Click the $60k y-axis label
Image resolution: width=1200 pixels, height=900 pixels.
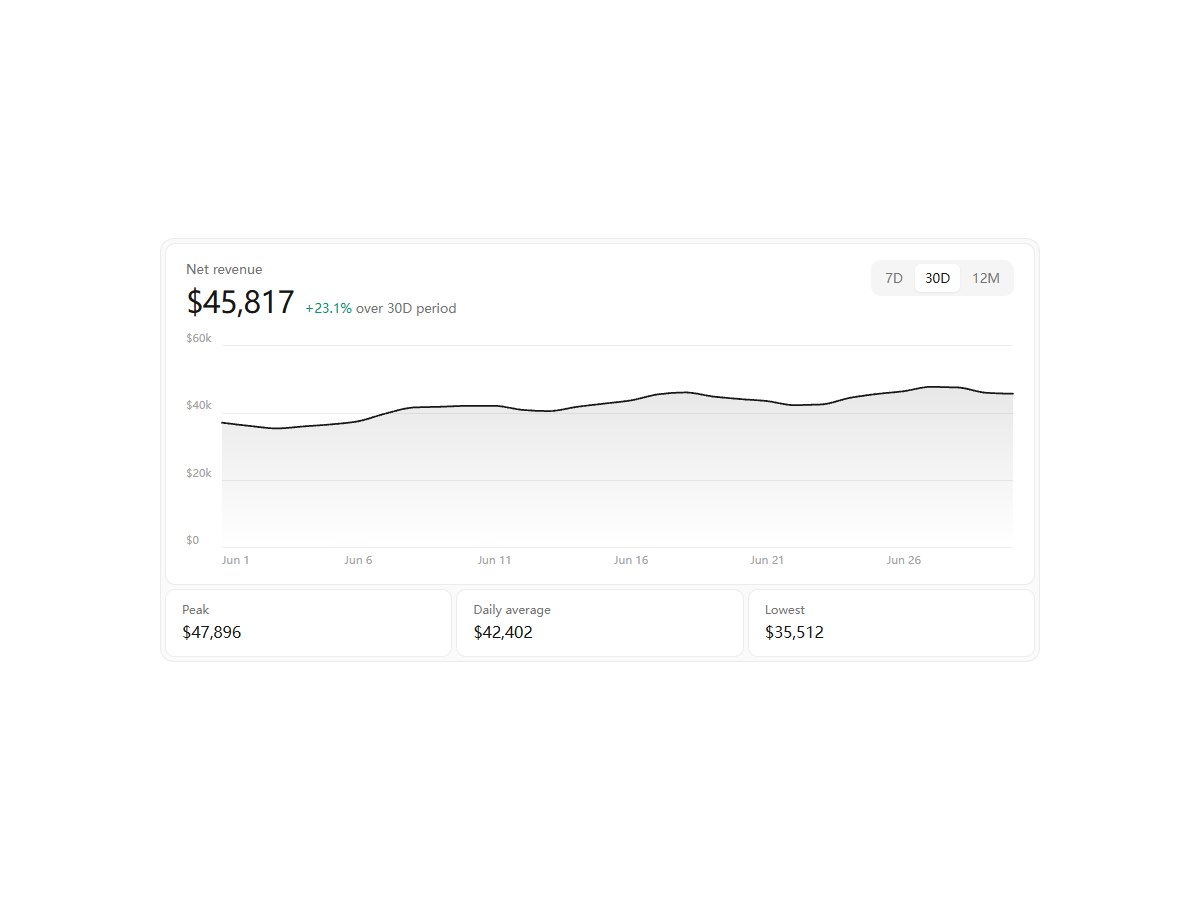point(199,338)
